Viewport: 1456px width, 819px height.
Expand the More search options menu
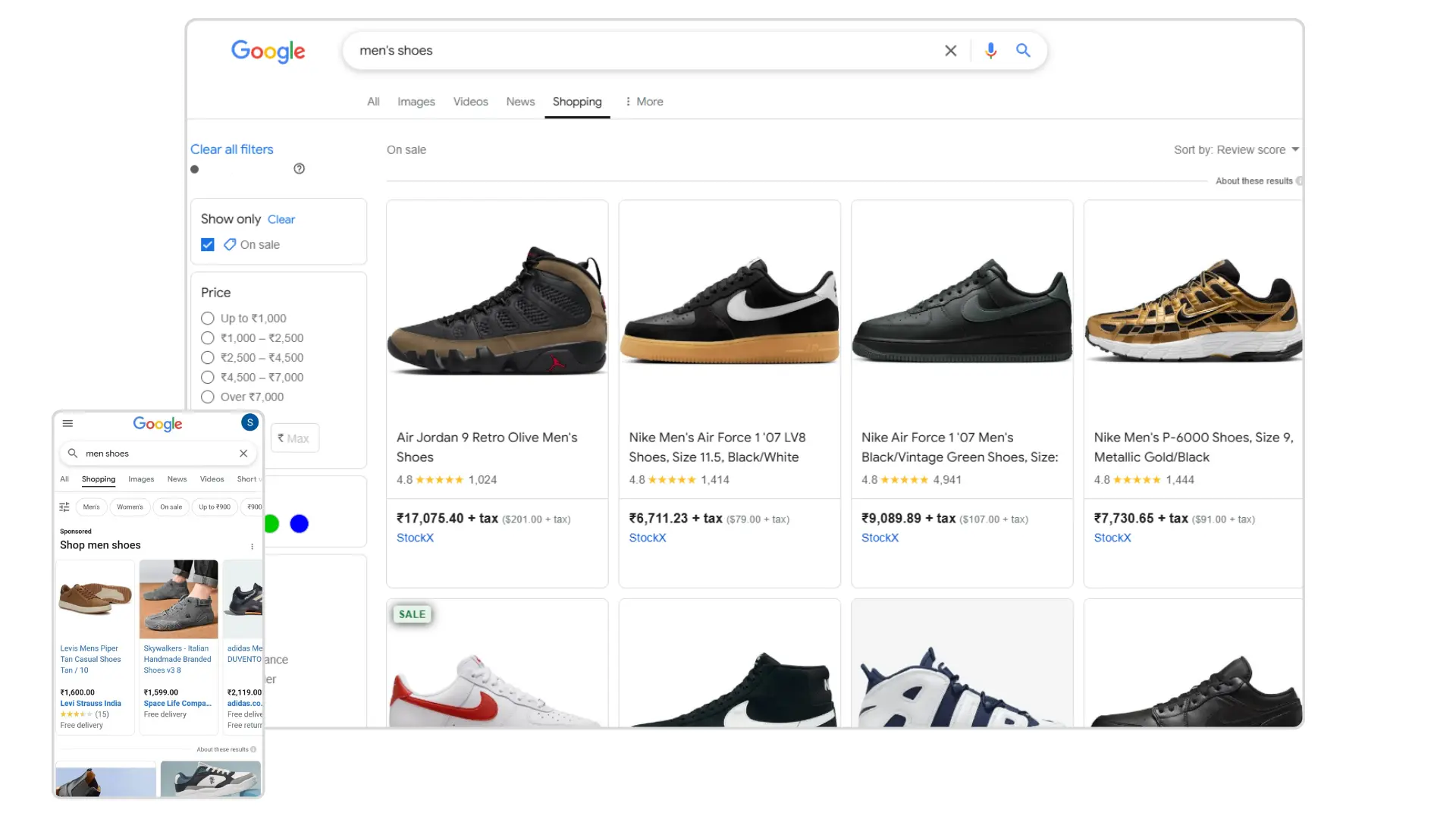pyautogui.click(x=644, y=102)
